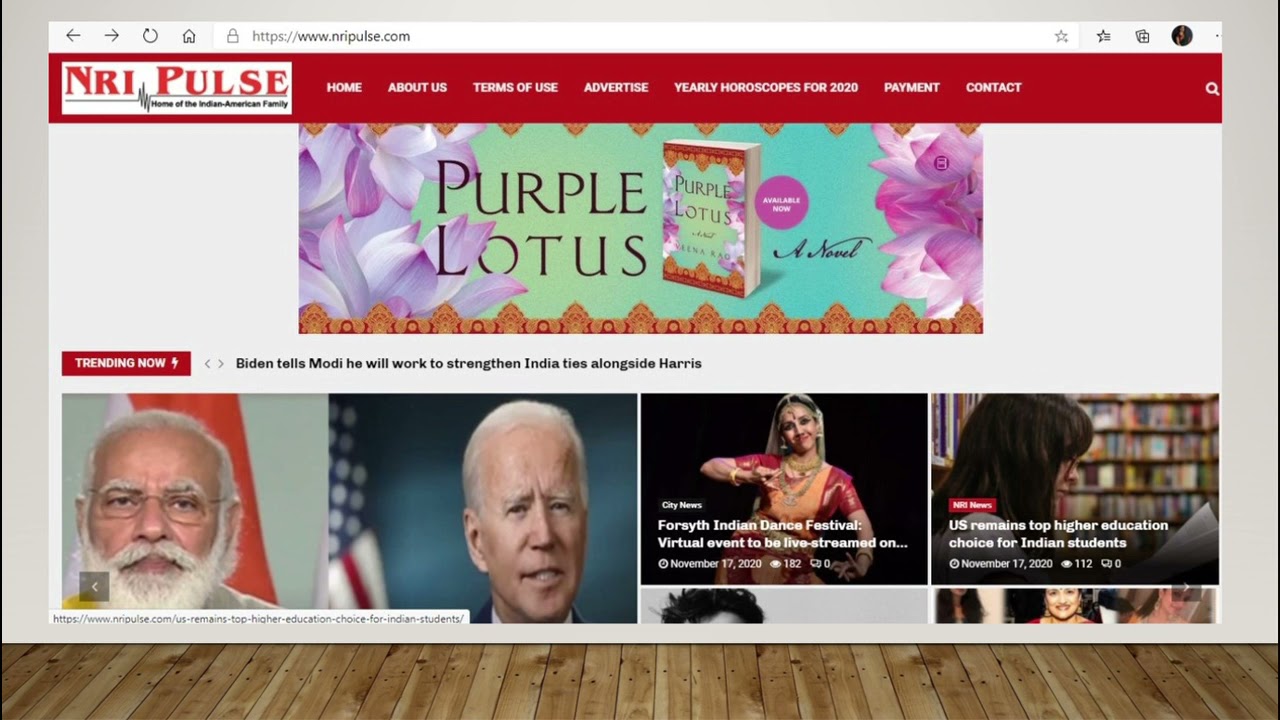Show previous trending headline arrow
Viewport: 1280px width, 720px height.
[207, 364]
